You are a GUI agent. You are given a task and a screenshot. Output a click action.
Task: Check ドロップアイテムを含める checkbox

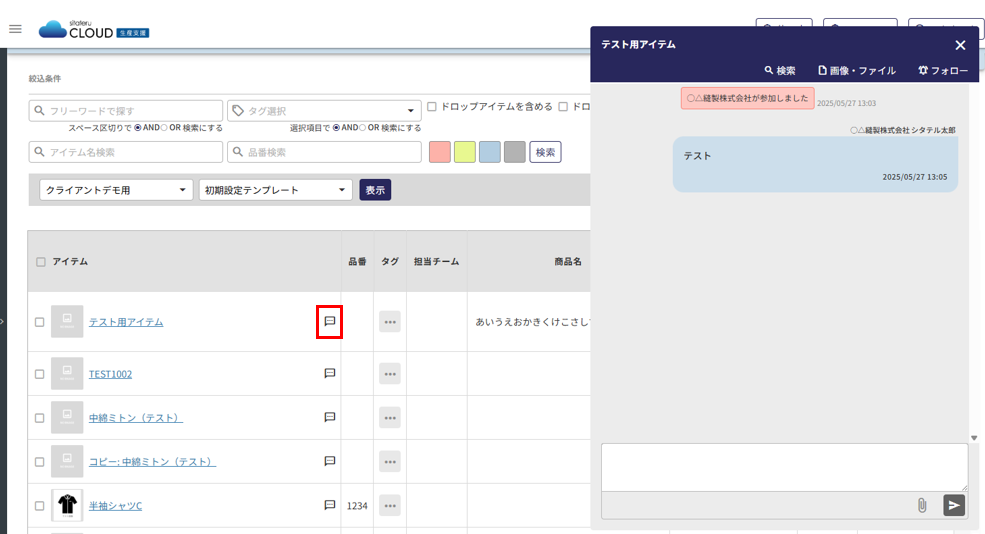tap(432, 107)
